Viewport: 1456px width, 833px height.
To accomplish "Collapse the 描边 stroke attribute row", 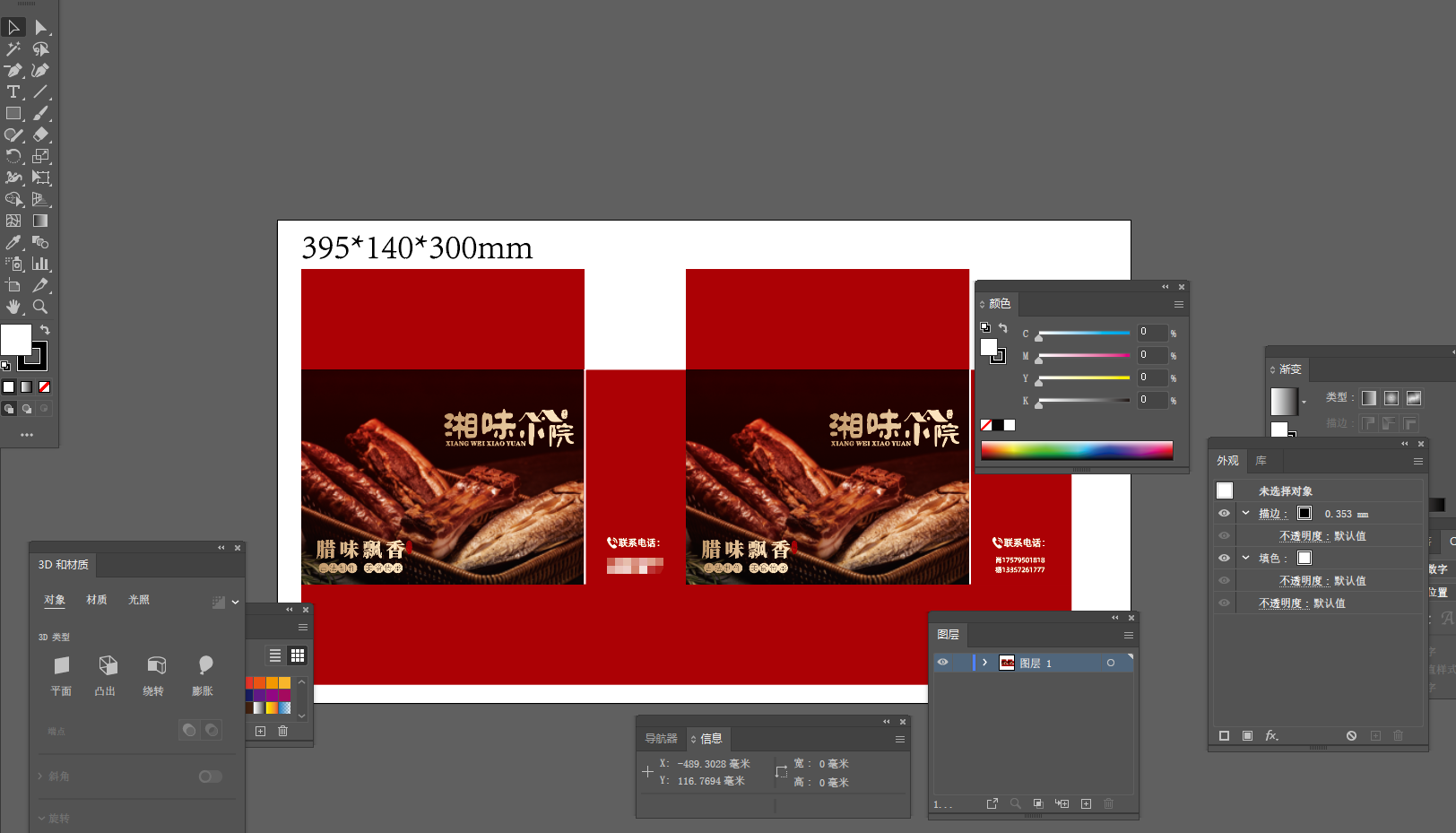I will coord(1245,514).
